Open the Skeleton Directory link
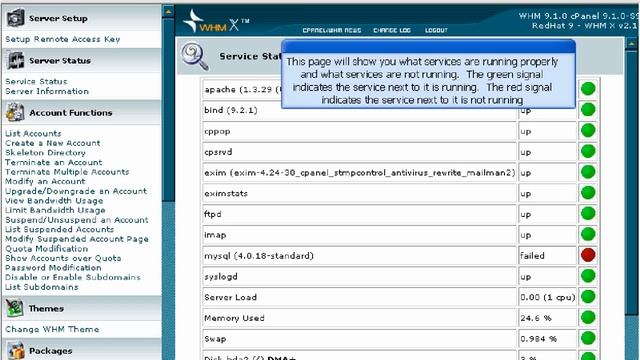Image resolution: width=640 pixels, height=360 pixels. point(45,153)
